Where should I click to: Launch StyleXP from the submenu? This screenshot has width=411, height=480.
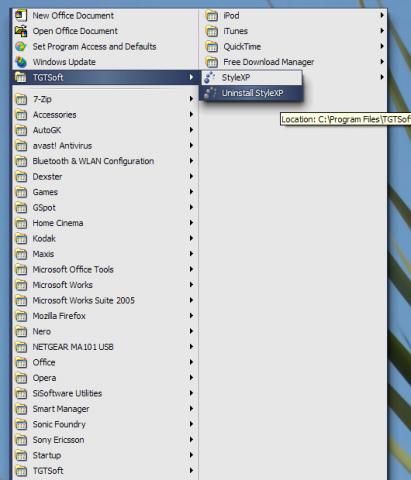pyautogui.click(x=252, y=77)
